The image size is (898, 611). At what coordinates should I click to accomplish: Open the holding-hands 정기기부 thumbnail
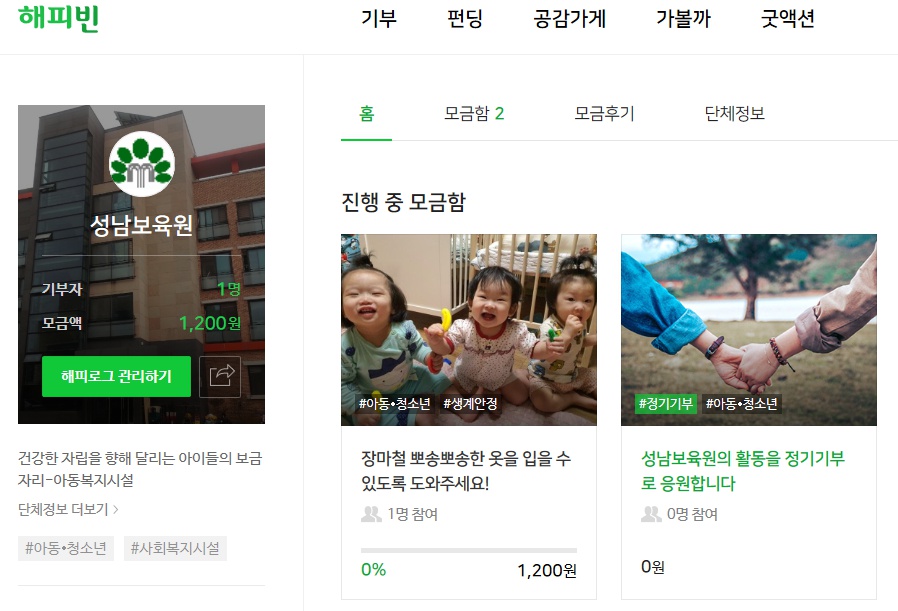click(749, 330)
